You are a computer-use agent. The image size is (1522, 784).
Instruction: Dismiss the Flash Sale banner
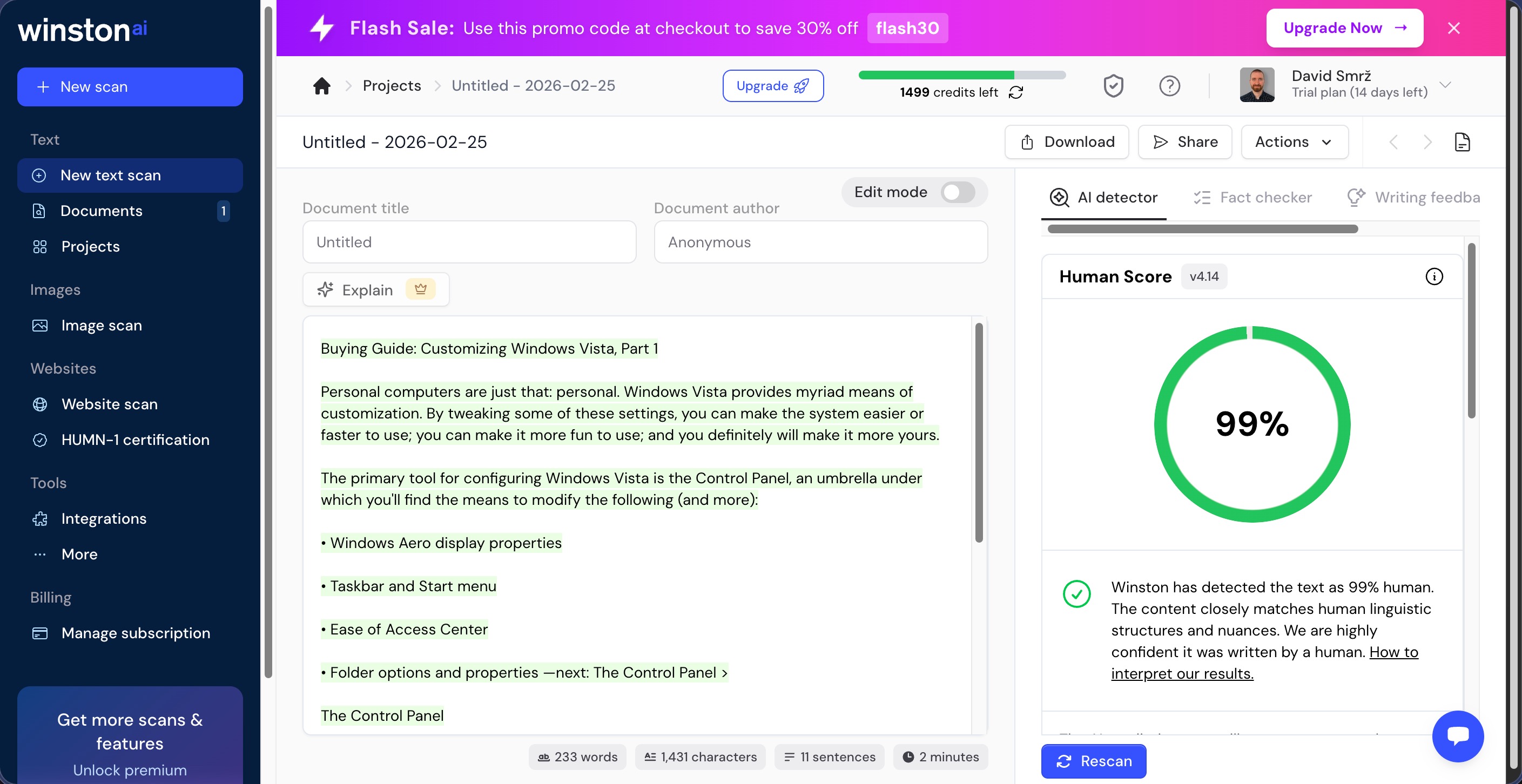point(1453,28)
